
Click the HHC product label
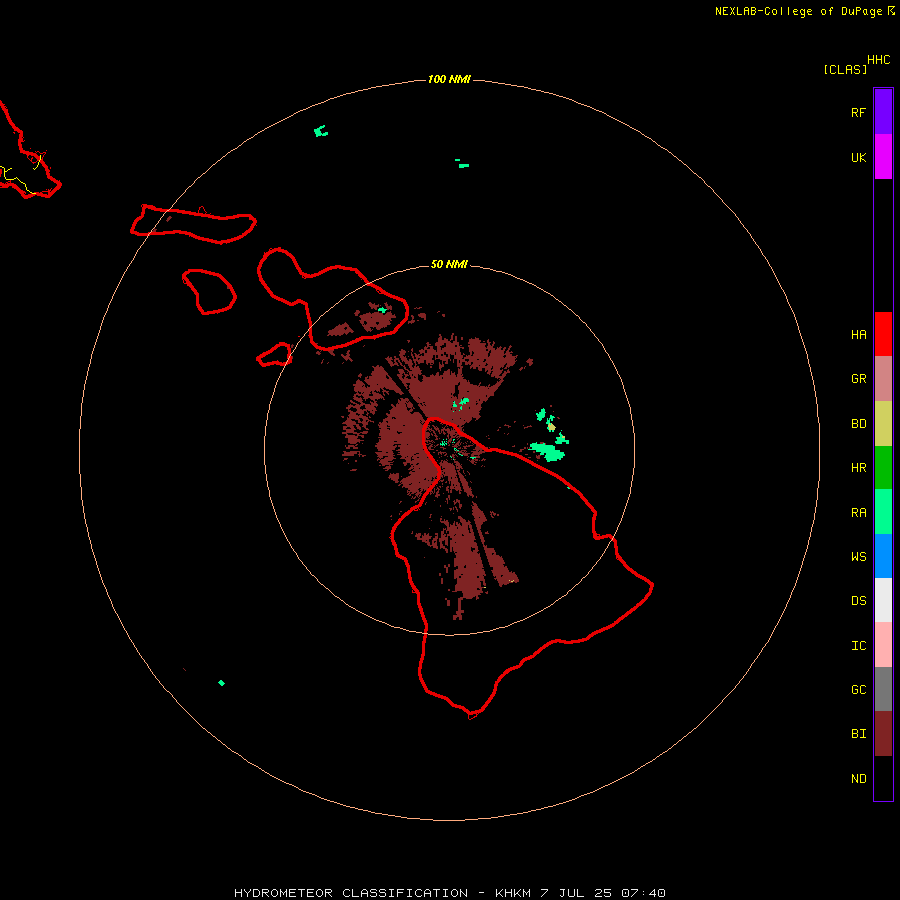pos(878,60)
